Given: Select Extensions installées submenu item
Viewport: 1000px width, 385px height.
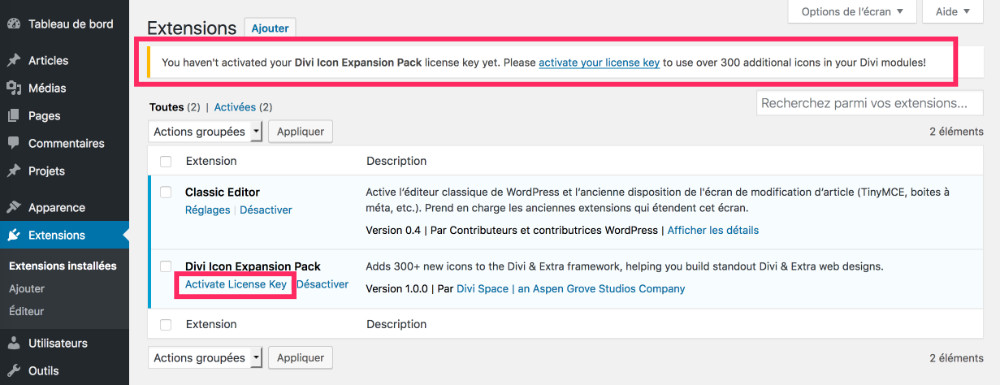Looking at the screenshot, I should [62, 266].
